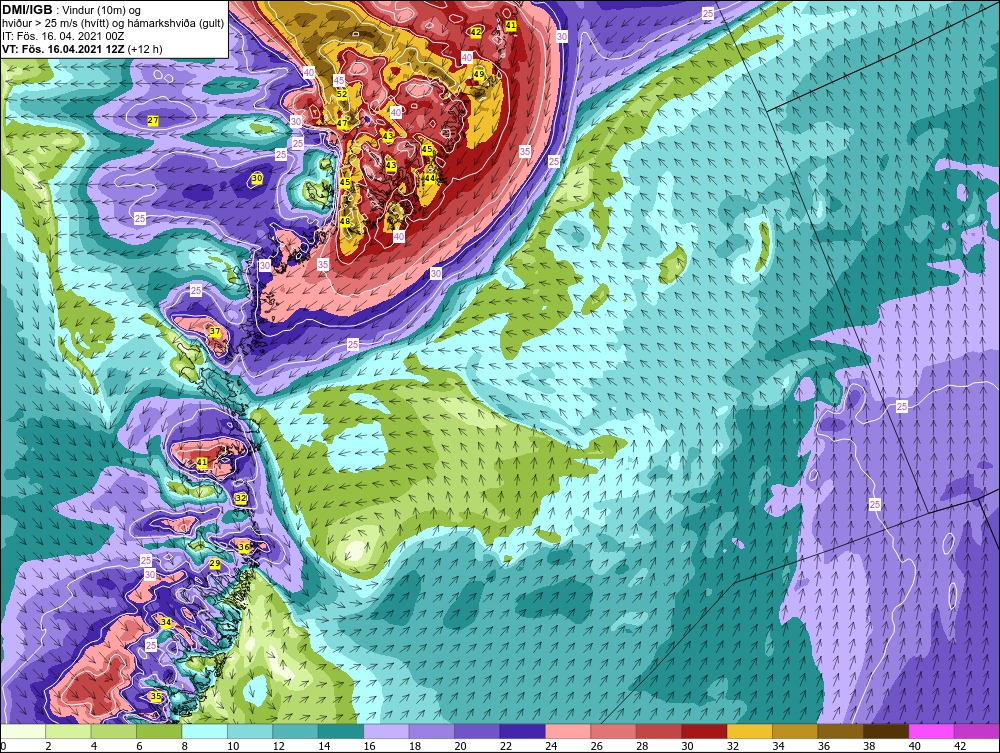Click the number 24 on the legend scale
This screenshot has width=1000, height=753.
coord(551,746)
